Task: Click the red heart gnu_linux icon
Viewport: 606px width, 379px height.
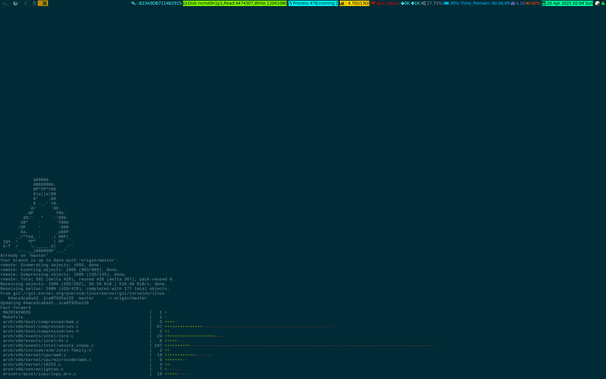Action: 373,3
